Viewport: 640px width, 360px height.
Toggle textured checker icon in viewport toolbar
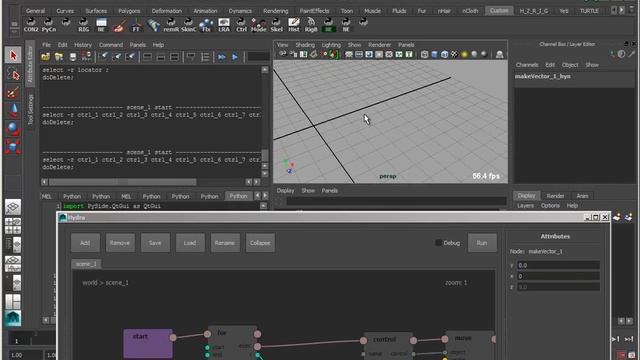point(454,54)
